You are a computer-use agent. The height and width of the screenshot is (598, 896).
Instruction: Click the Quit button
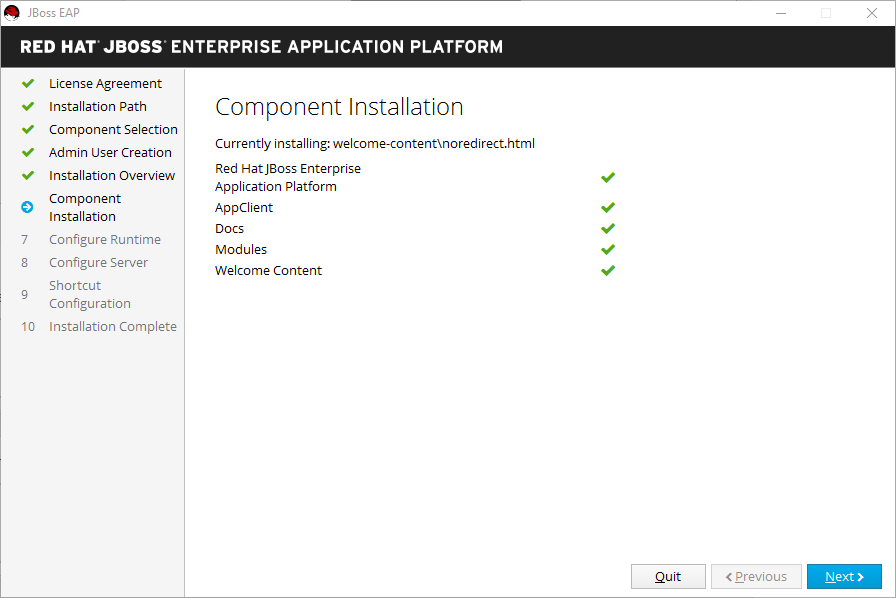pos(668,576)
